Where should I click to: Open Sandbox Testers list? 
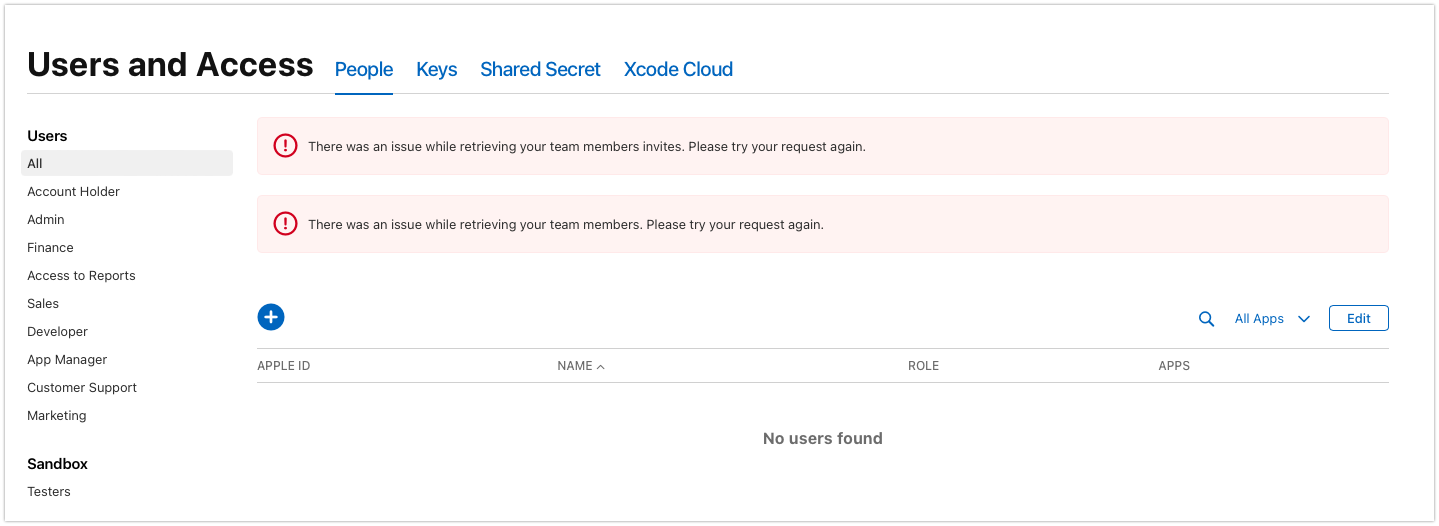pos(49,491)
